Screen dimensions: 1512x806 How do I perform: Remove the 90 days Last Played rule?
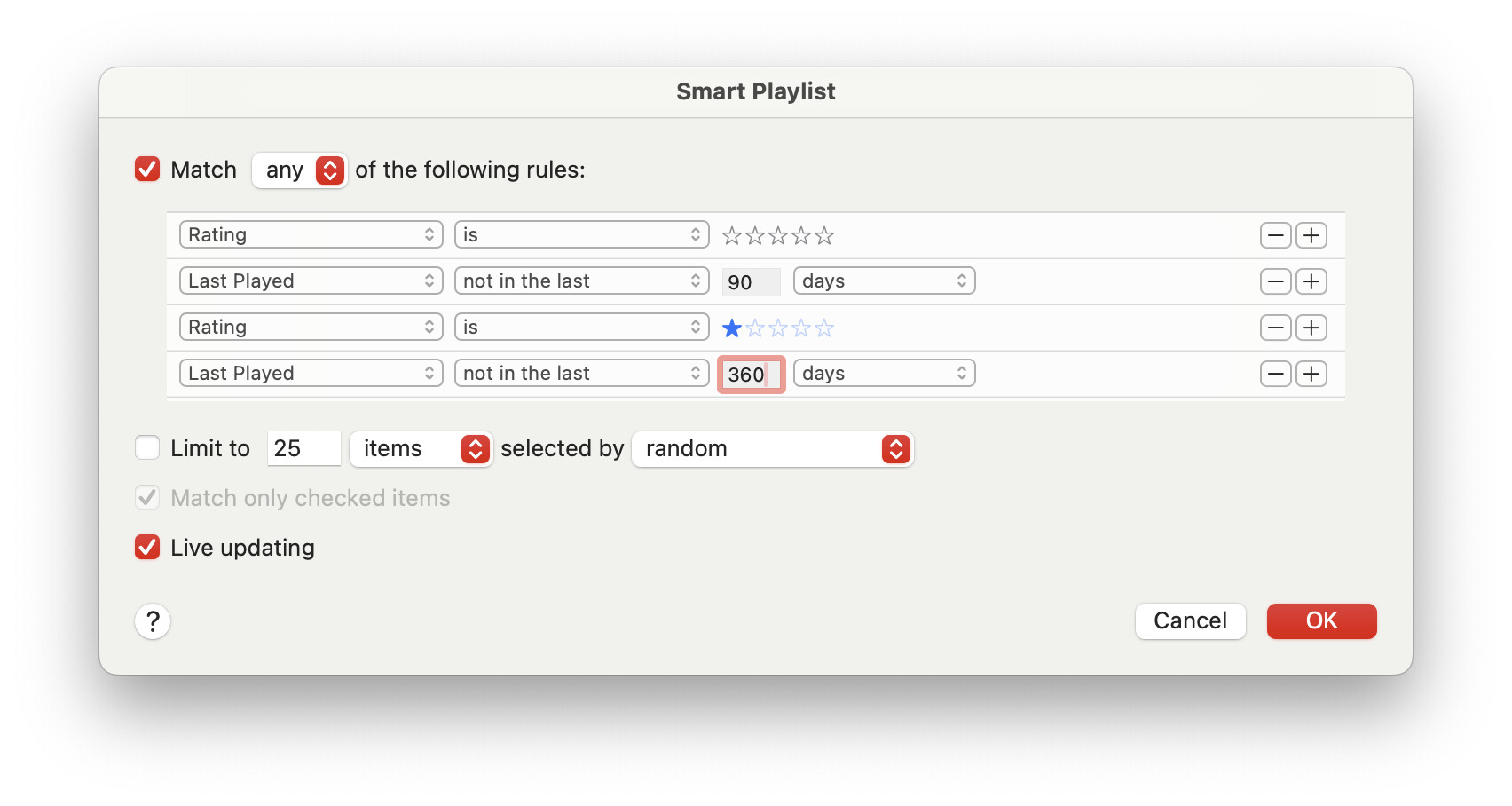(x=1275, y=281)
